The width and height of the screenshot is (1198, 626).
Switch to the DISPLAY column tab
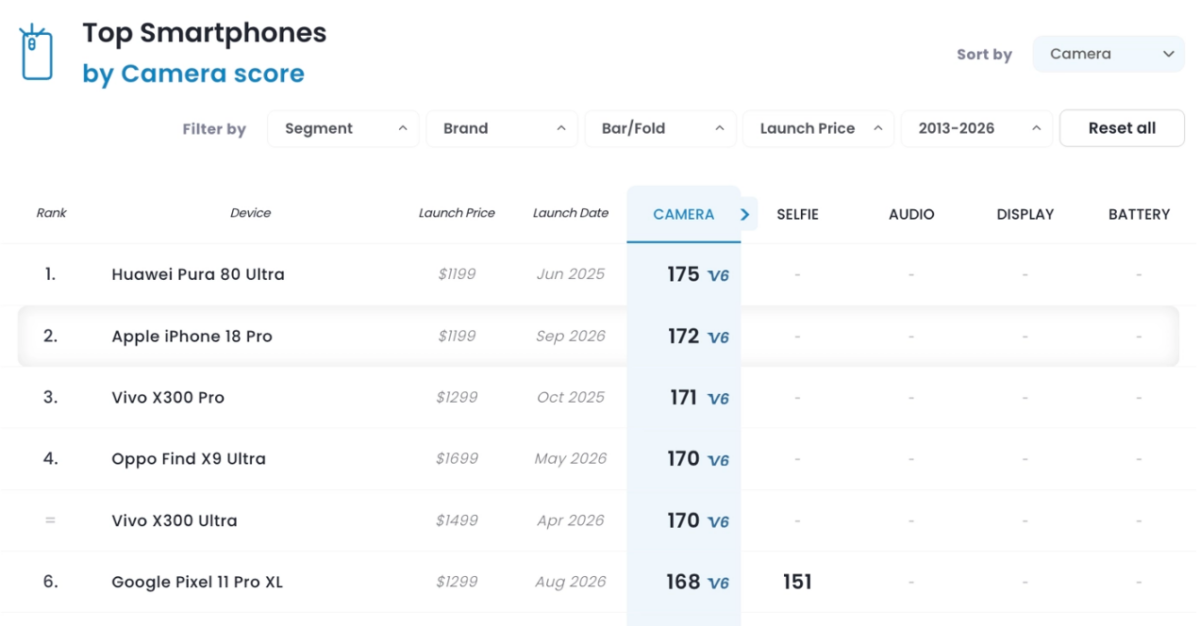click(1025, 215)
